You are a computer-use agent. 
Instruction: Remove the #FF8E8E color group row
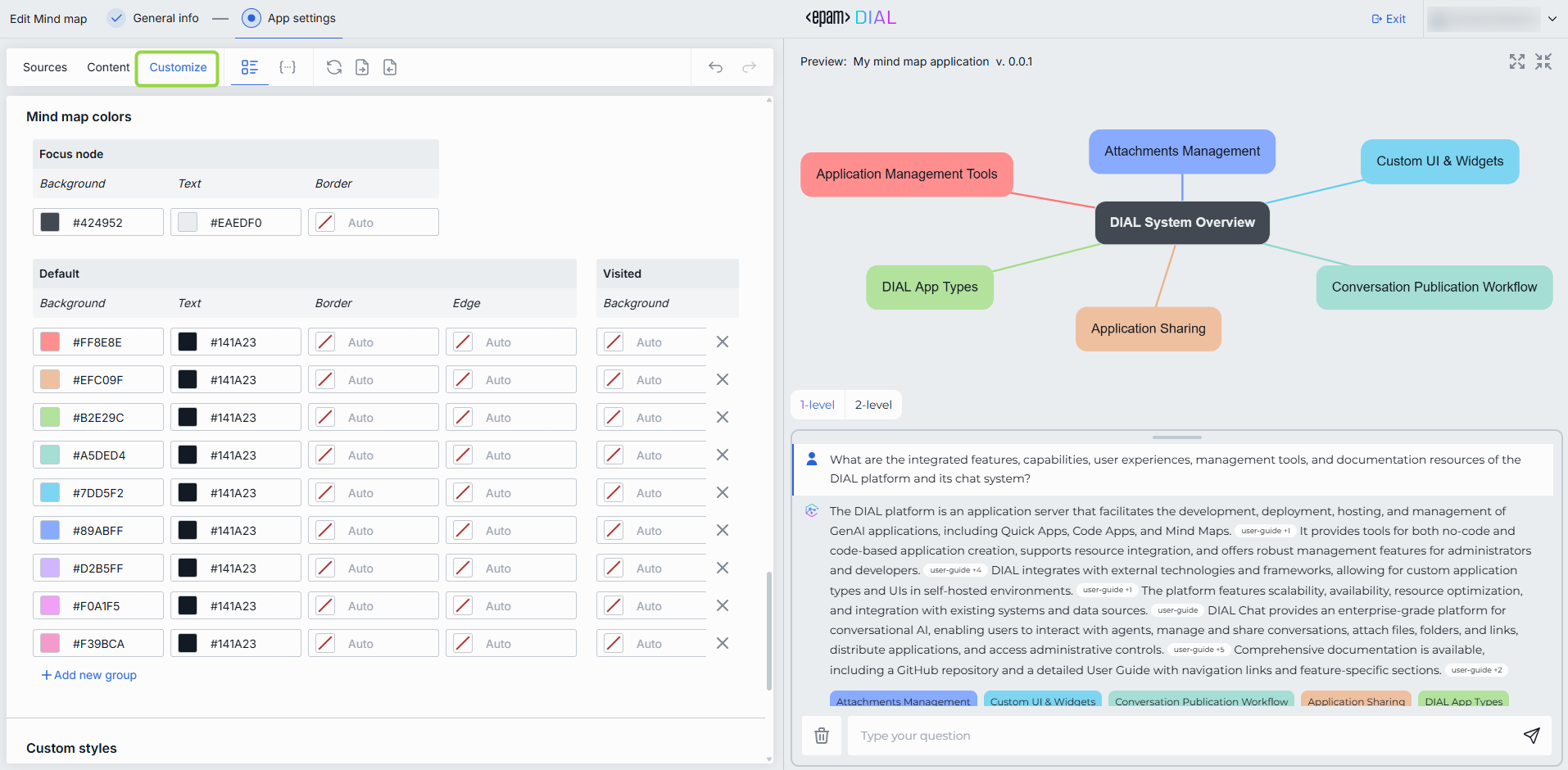point(723,342)
